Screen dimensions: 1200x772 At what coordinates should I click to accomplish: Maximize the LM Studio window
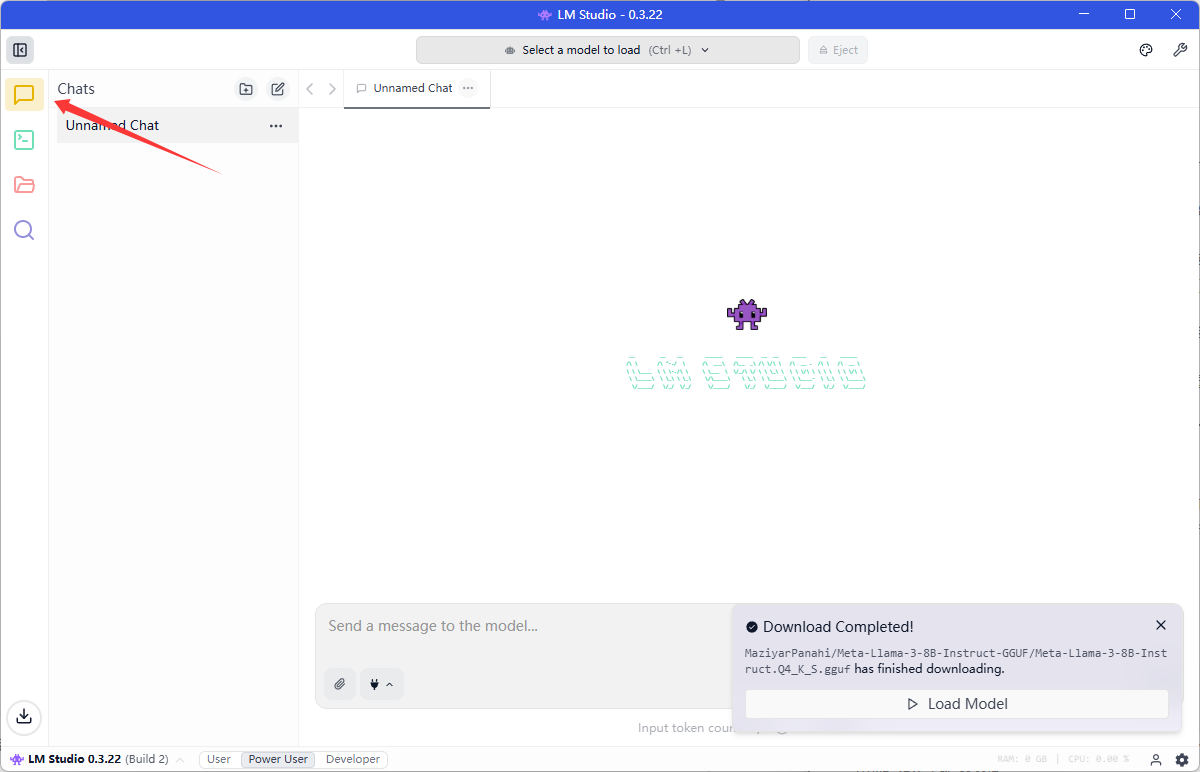1130,14
